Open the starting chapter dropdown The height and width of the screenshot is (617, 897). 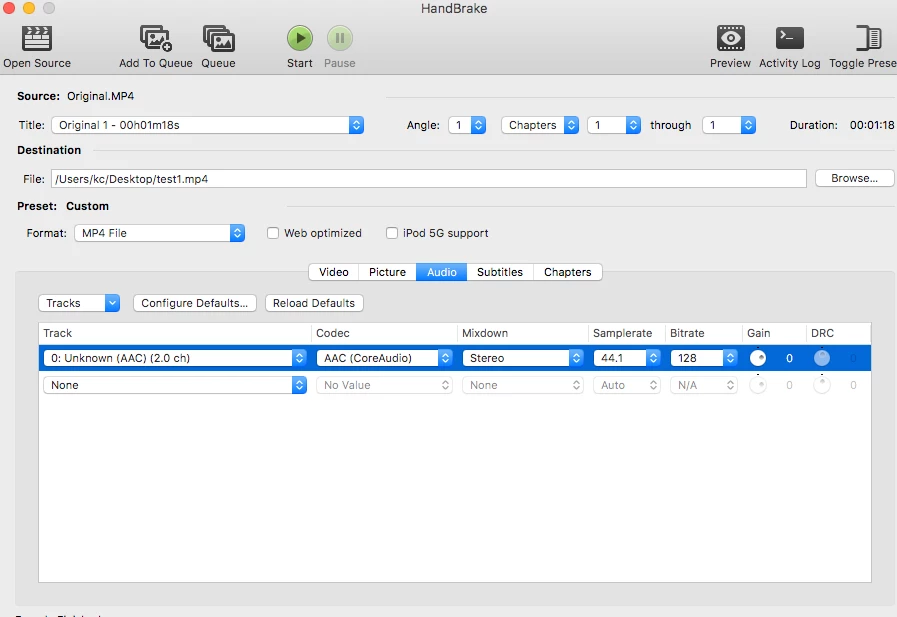coord(614,125)
